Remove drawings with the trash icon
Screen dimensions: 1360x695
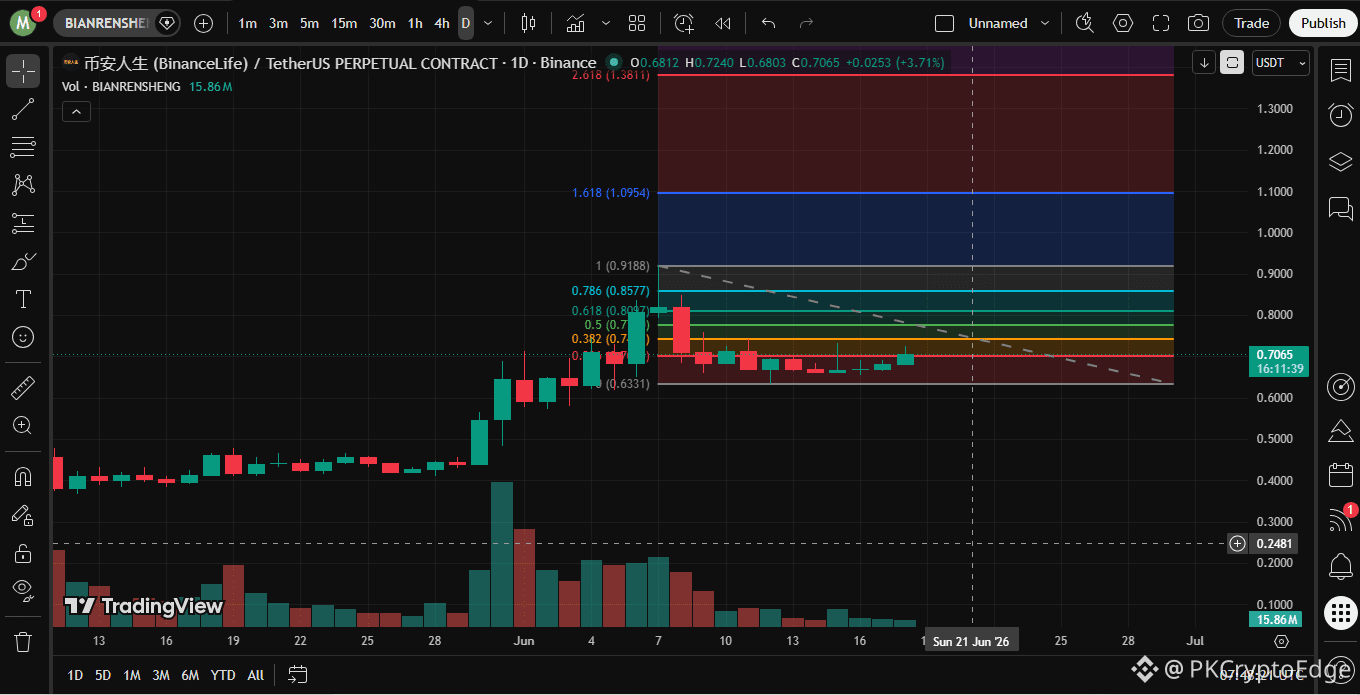[x=23, y=641]
